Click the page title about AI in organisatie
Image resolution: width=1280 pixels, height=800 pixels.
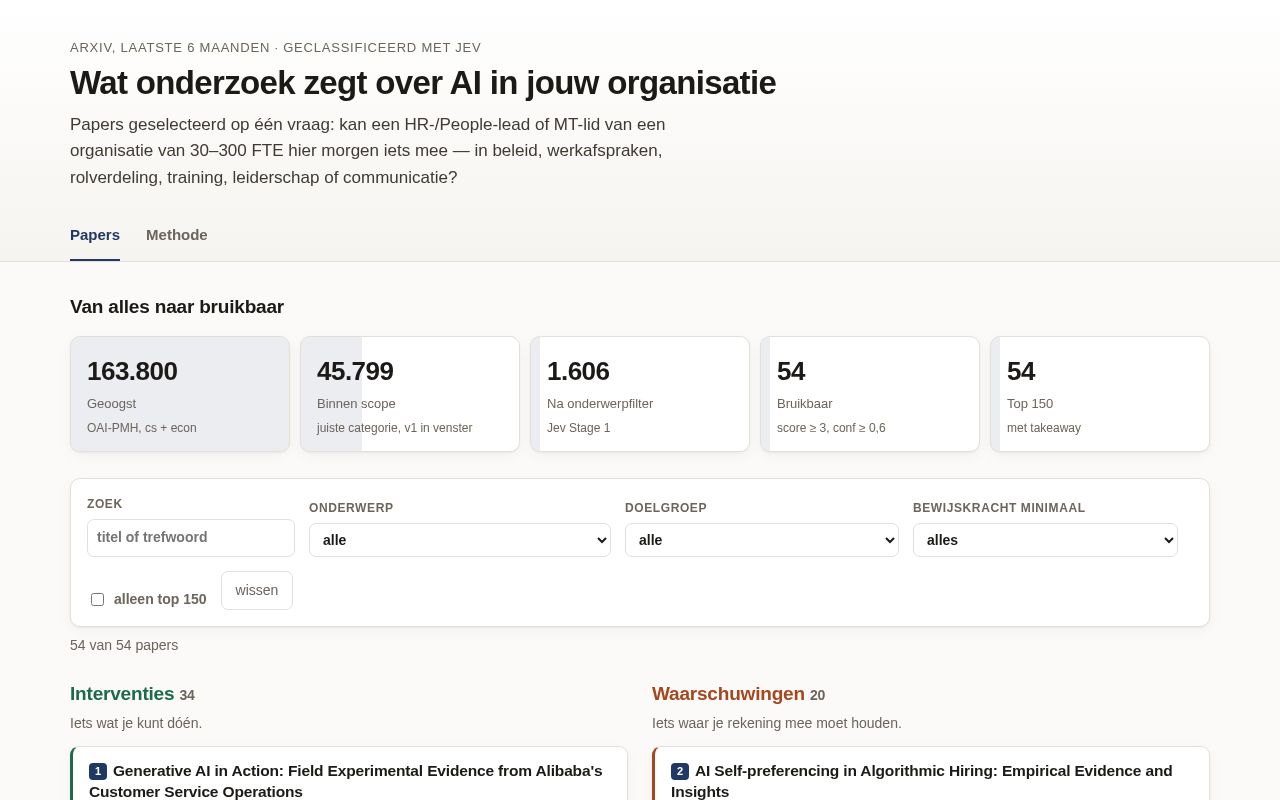pyautogui.click(x=423, y=83)
